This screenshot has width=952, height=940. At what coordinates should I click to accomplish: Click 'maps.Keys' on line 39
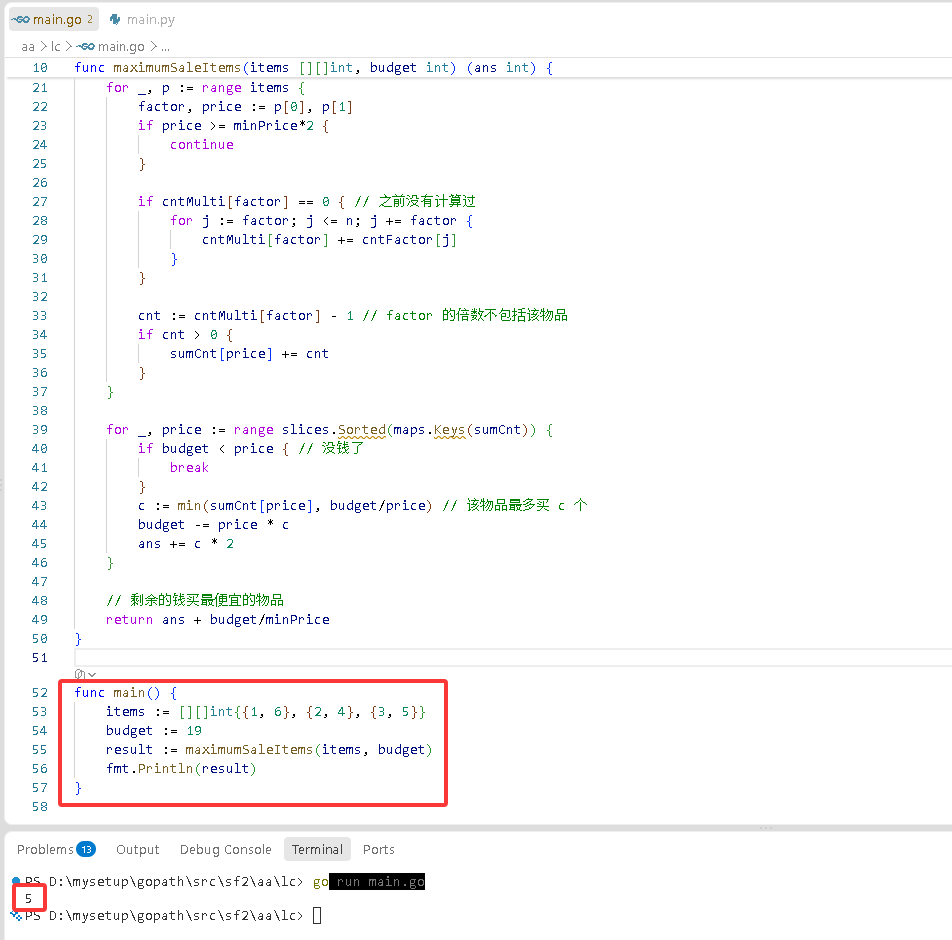pos(429,430)
